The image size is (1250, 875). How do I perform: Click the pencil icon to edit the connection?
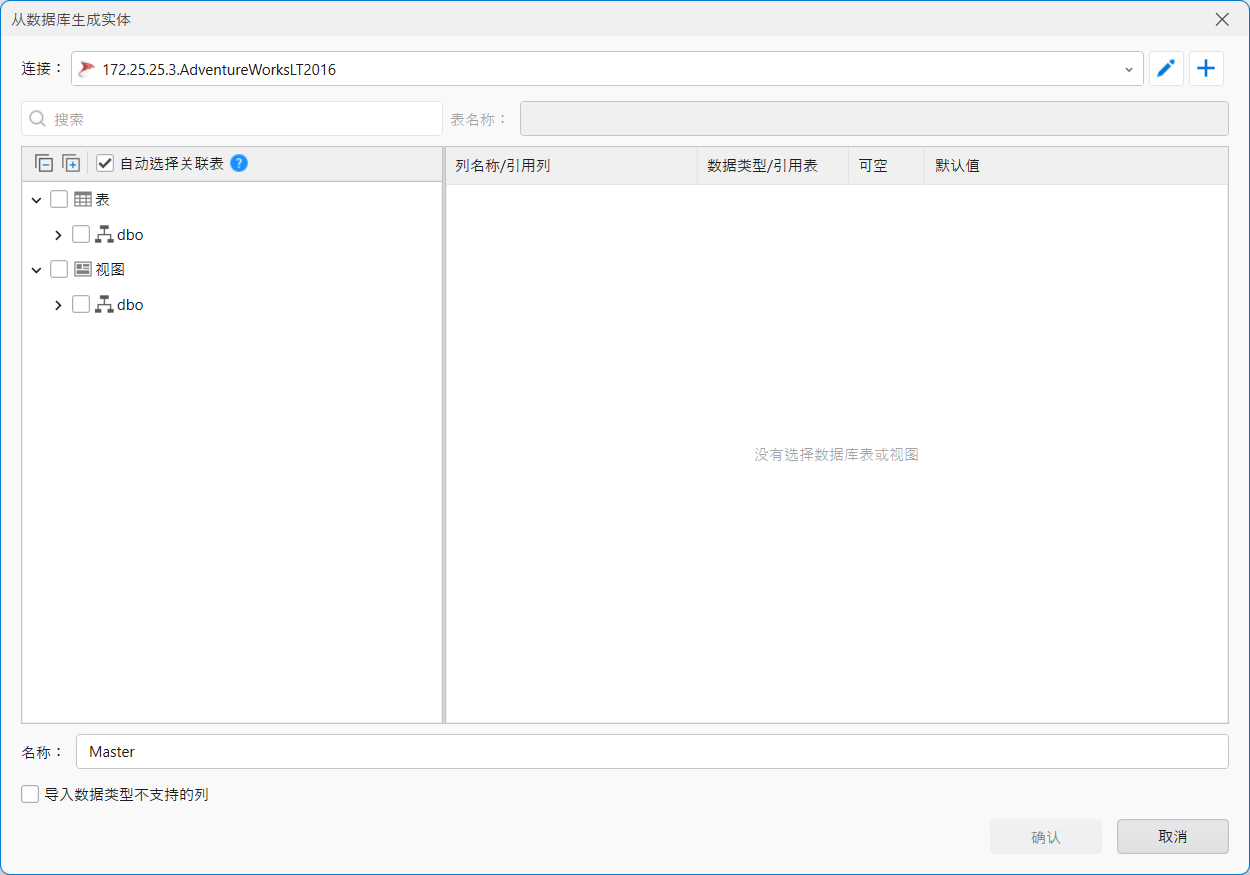(x=1165, y=68)
